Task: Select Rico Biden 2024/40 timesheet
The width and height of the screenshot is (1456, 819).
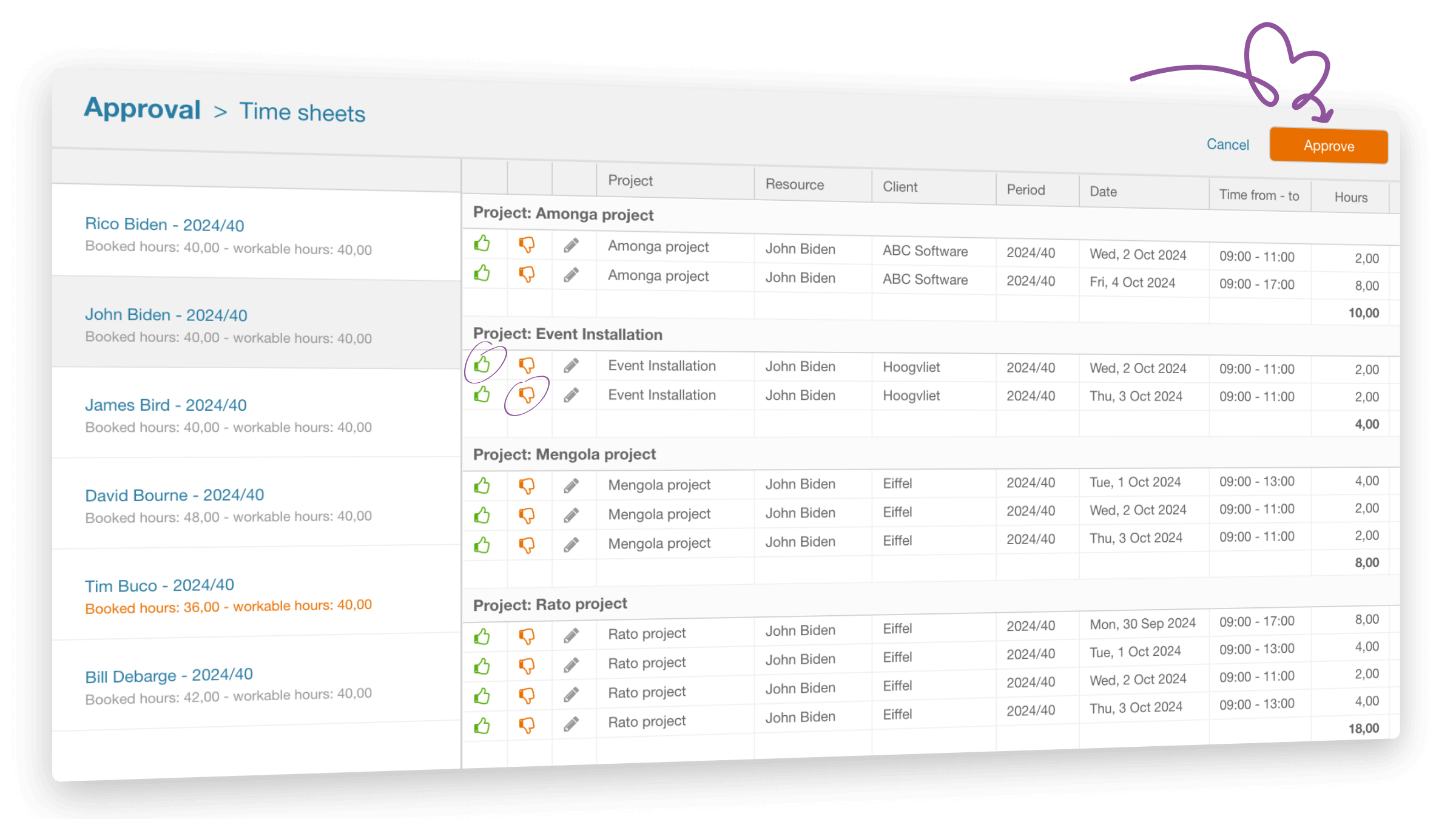Action: tap(256, 235)
